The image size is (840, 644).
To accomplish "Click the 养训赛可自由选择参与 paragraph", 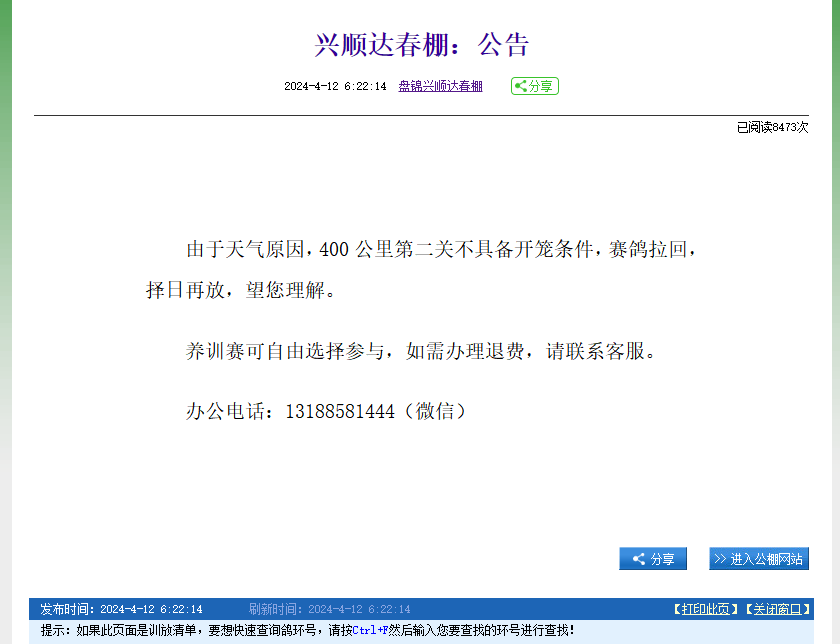I will click(420, 351).
